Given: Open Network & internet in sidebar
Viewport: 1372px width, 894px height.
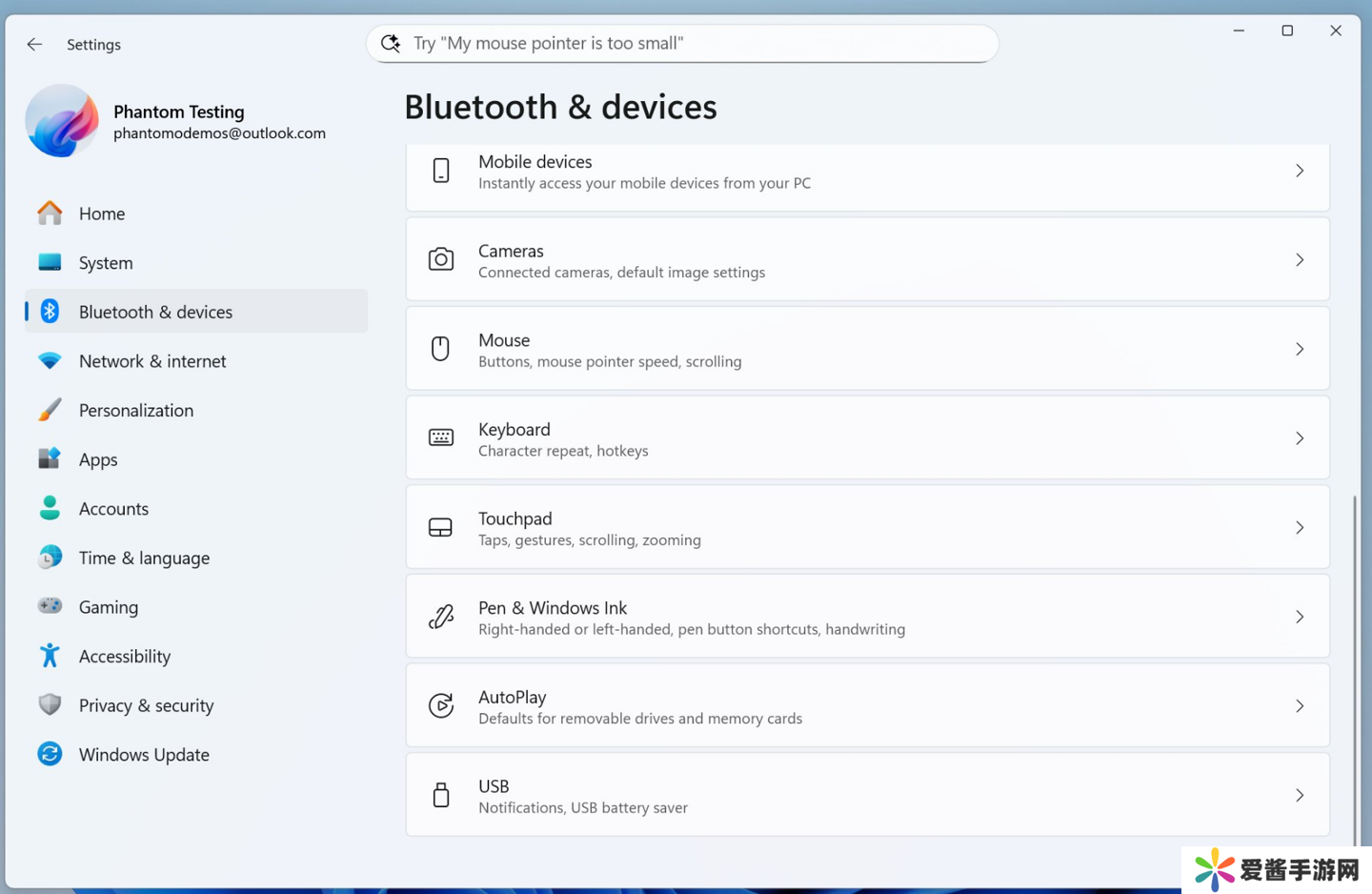Looking at the screenshot, I should (x=152, y=361).
